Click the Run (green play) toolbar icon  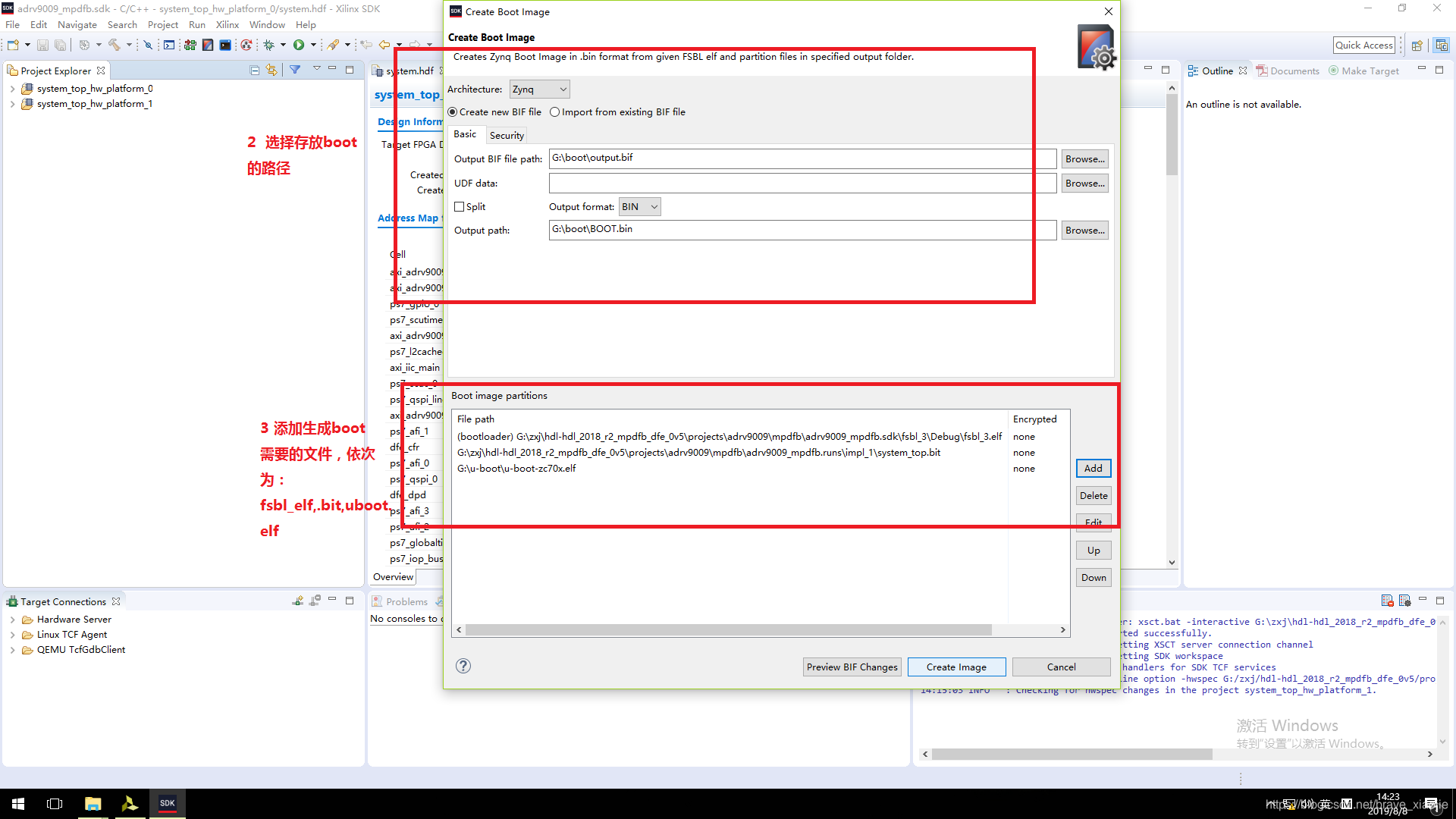299,45
